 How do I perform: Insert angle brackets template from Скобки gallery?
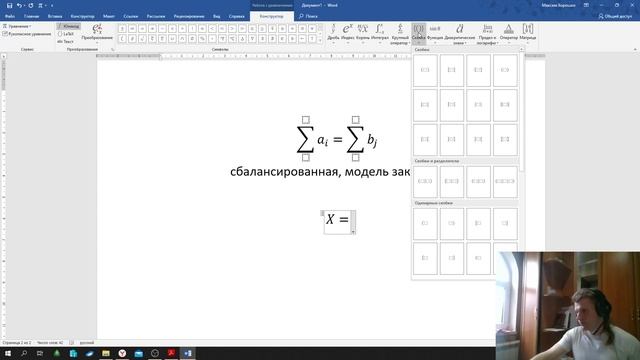pyautogui.click(x=505, y=70)
